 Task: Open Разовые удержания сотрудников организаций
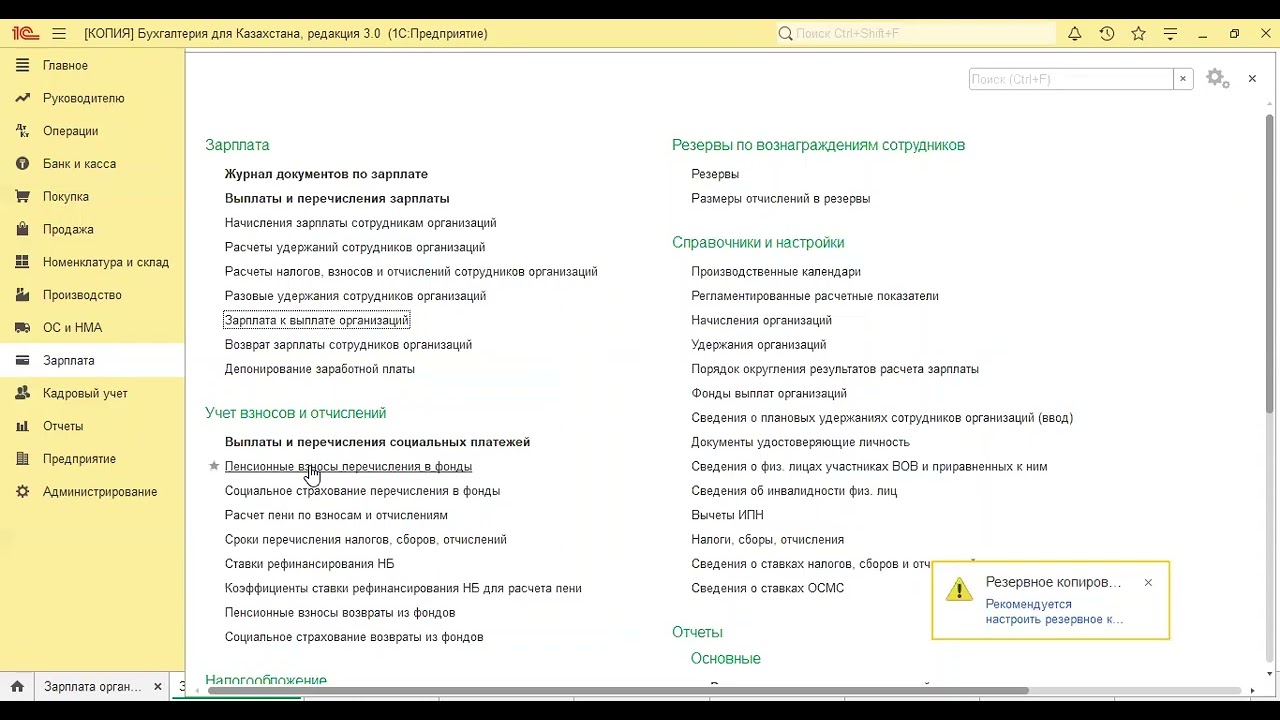[x=355, y=296]
